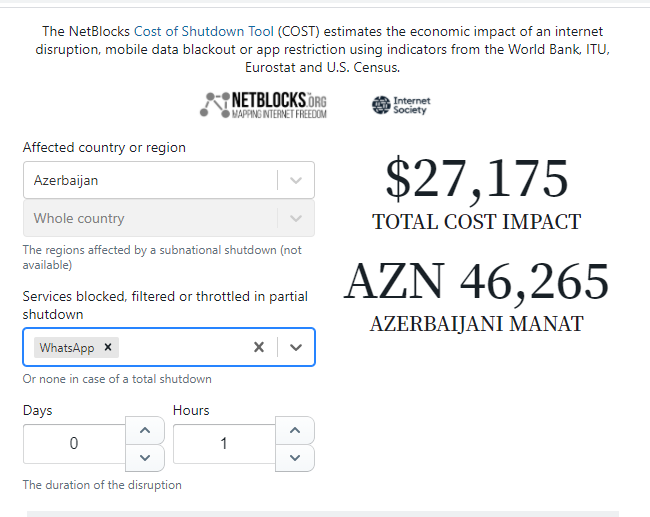Focus the Hours number input field

[224, 444]
